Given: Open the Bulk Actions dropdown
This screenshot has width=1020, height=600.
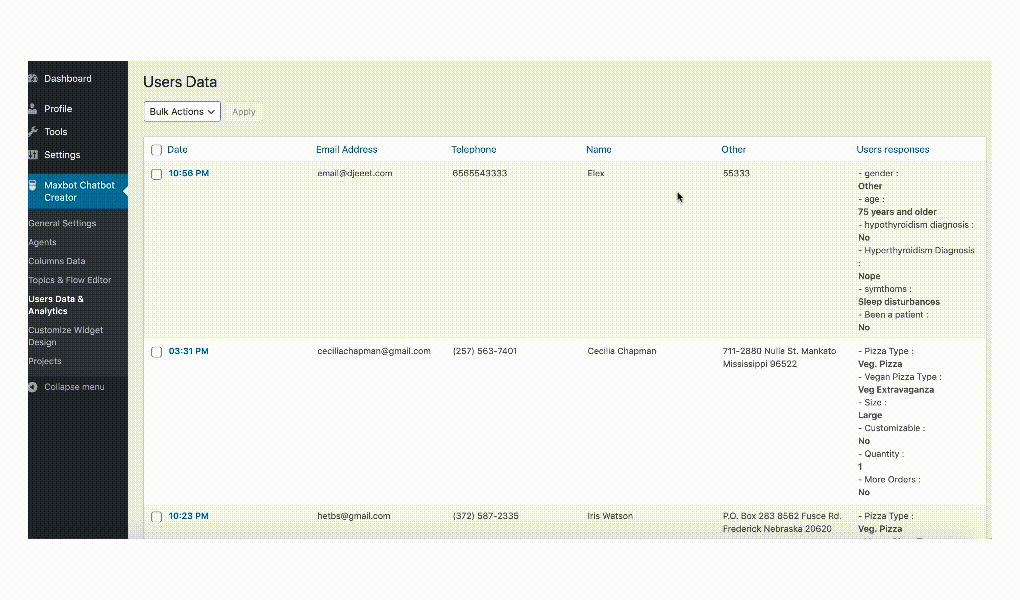Looking at the screenshot, I should click(x=182, y=111).
